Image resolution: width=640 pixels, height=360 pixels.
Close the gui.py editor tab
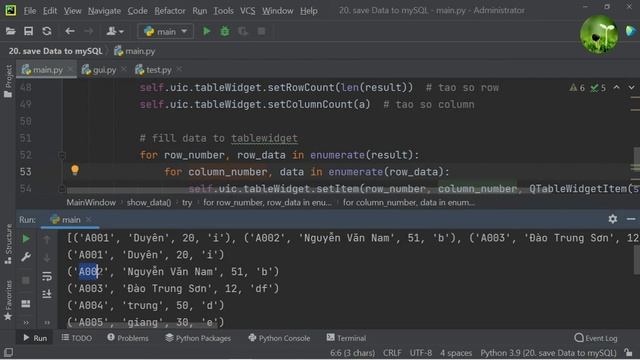(x=124, y=70)
